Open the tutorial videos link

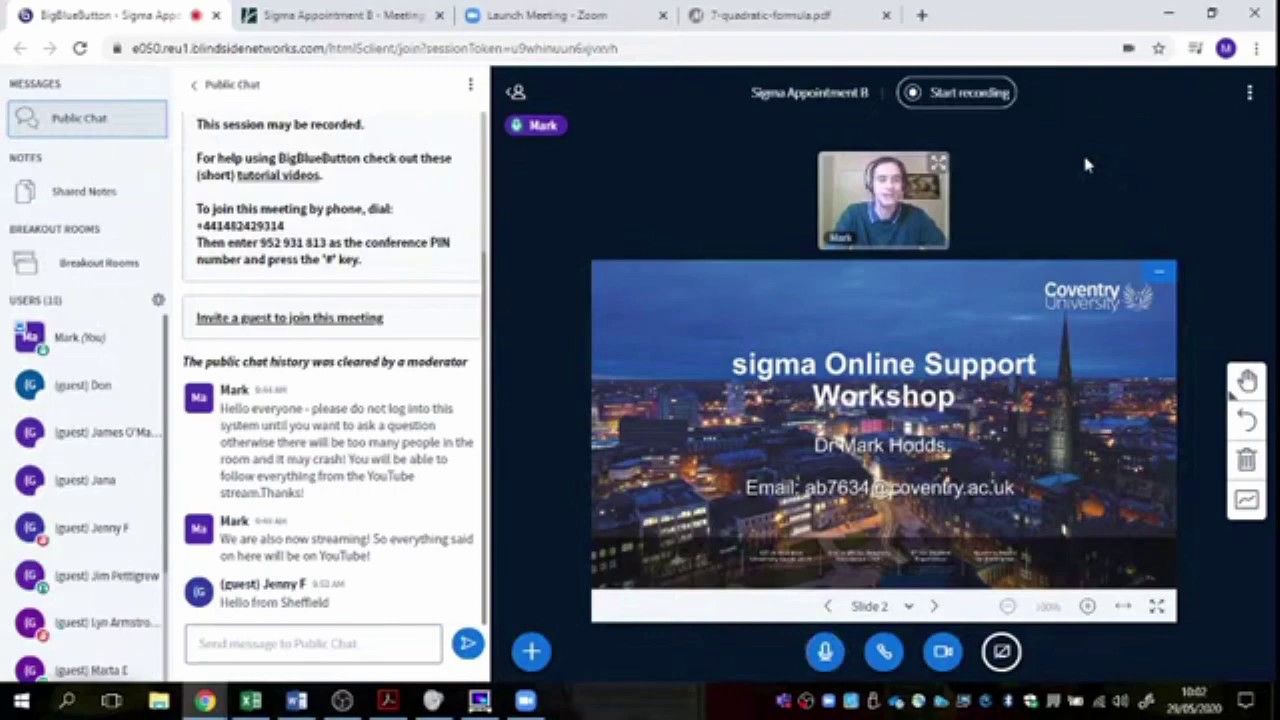click(278, 175)
